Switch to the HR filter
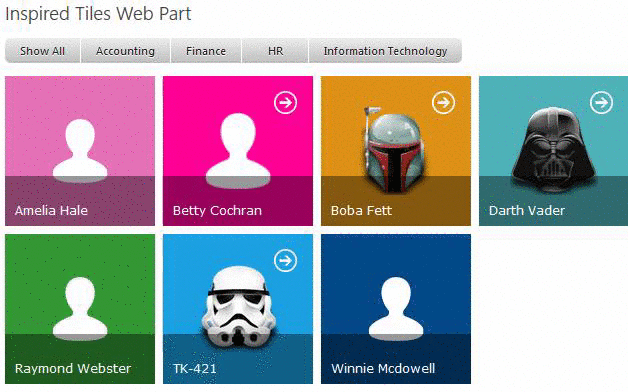The width and height of the screenshot is (628, 392). tap(275, 51)
